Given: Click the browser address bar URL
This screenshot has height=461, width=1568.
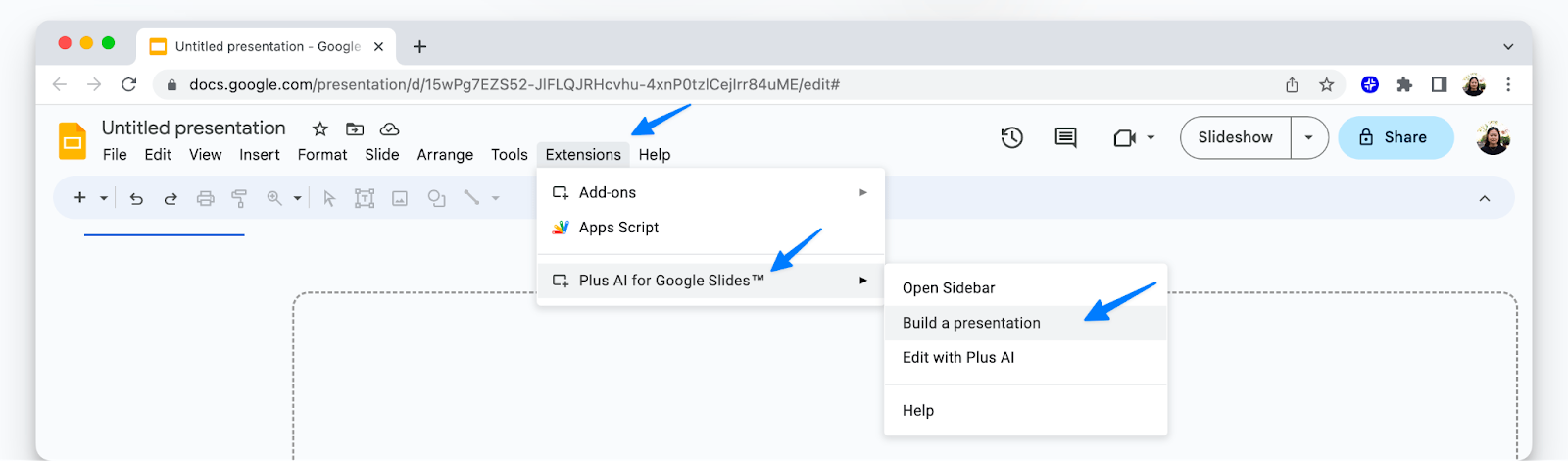Looking at the screenshot, I should (x=514, y=84).
